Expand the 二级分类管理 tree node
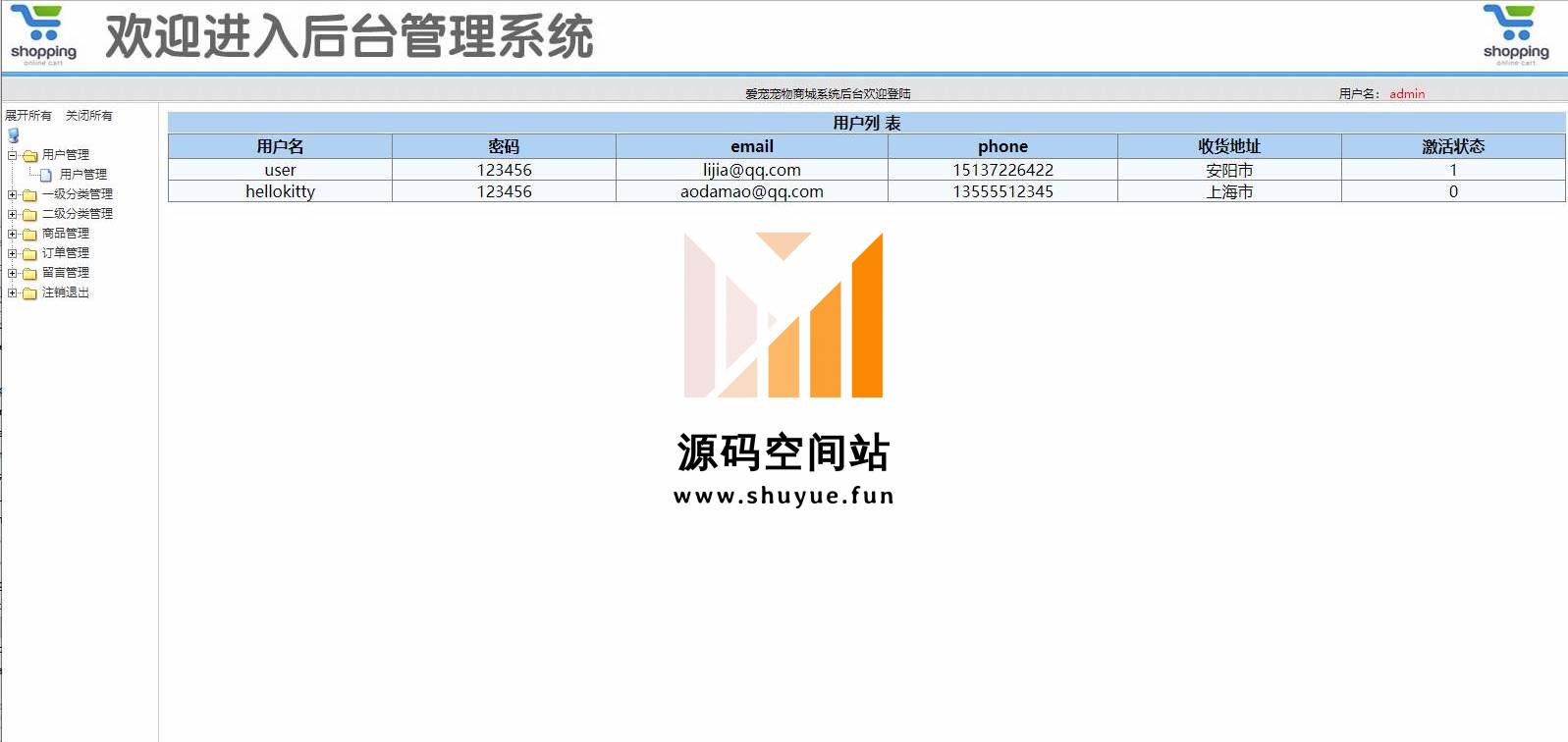 (x=13, y=214)
